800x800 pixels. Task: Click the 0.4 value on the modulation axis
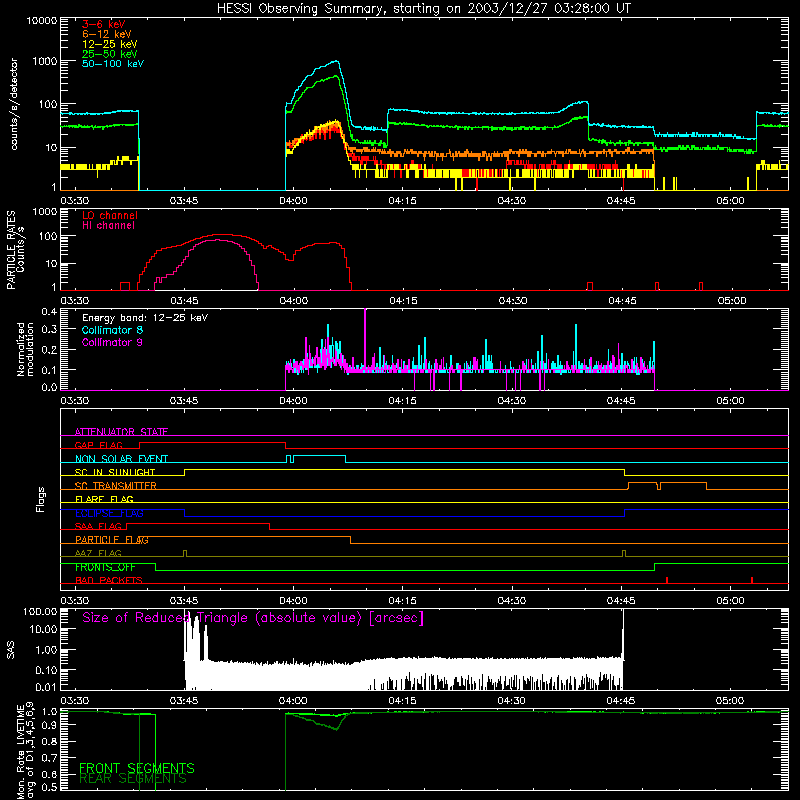(x=49, y=312)
